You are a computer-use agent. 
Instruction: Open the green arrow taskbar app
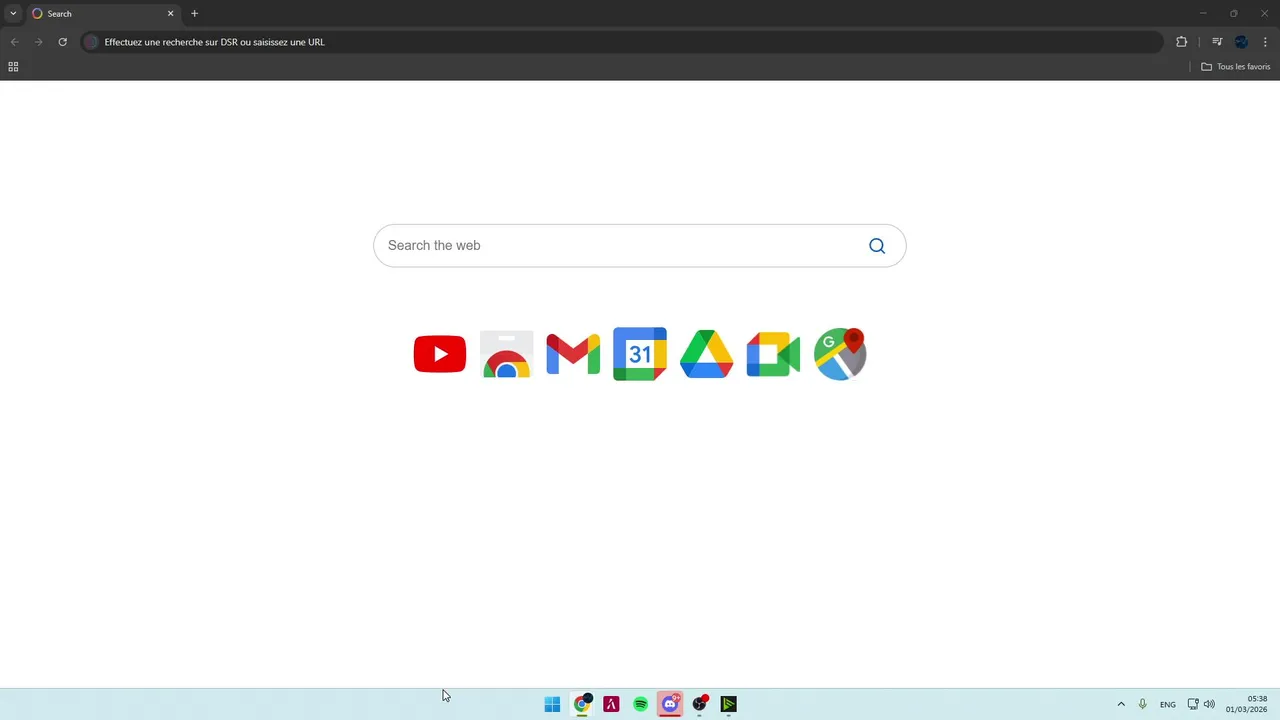[729, 704]
